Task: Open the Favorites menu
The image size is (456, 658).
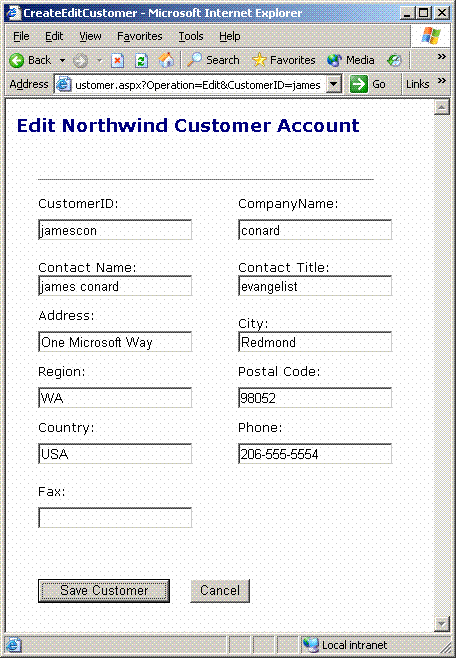Action: [x=140, y=37]
